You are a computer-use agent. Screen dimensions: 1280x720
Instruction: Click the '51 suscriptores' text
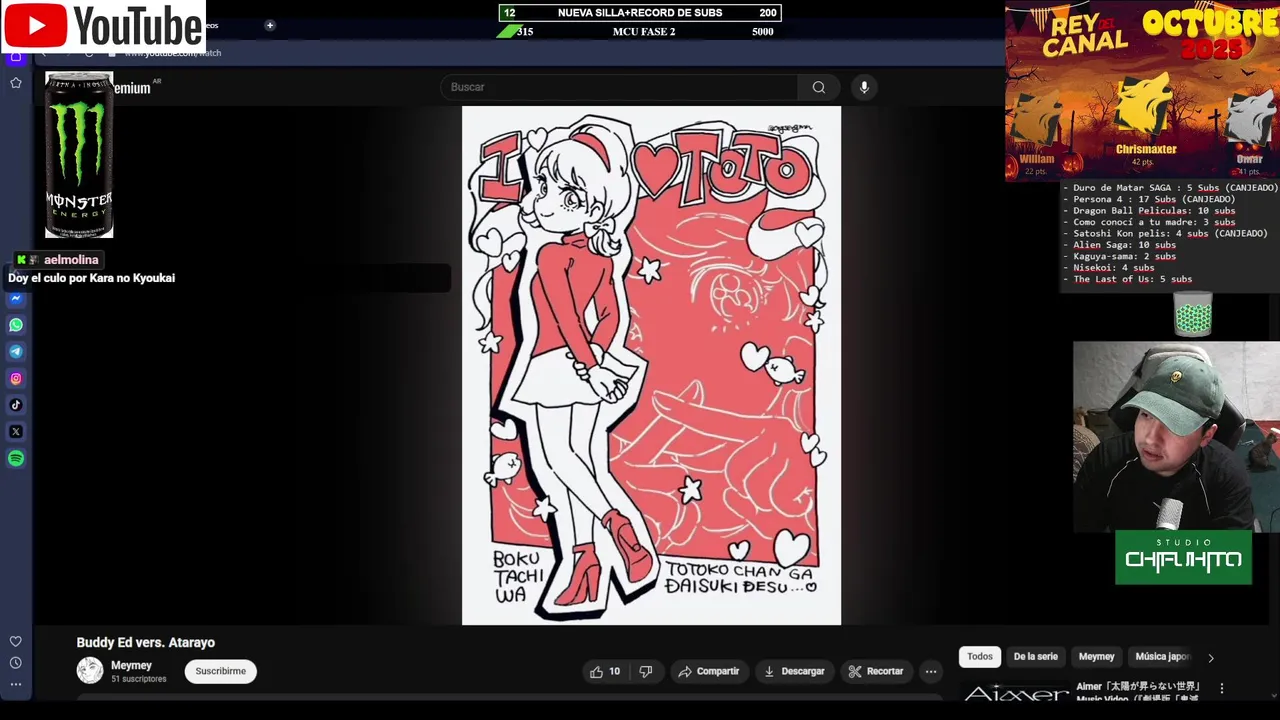click(138, 679)
